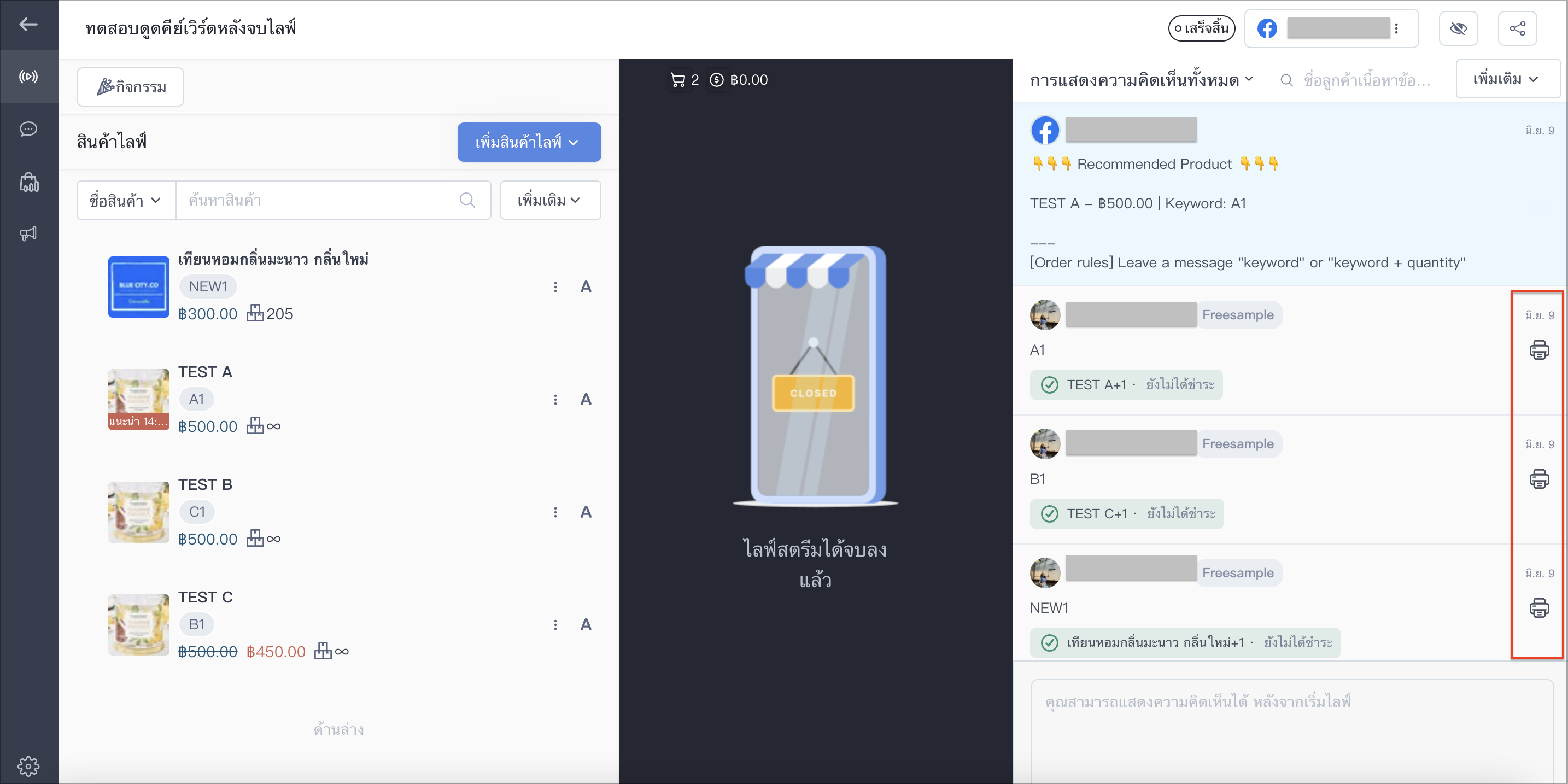Click the sales amount coin icon

717,80
